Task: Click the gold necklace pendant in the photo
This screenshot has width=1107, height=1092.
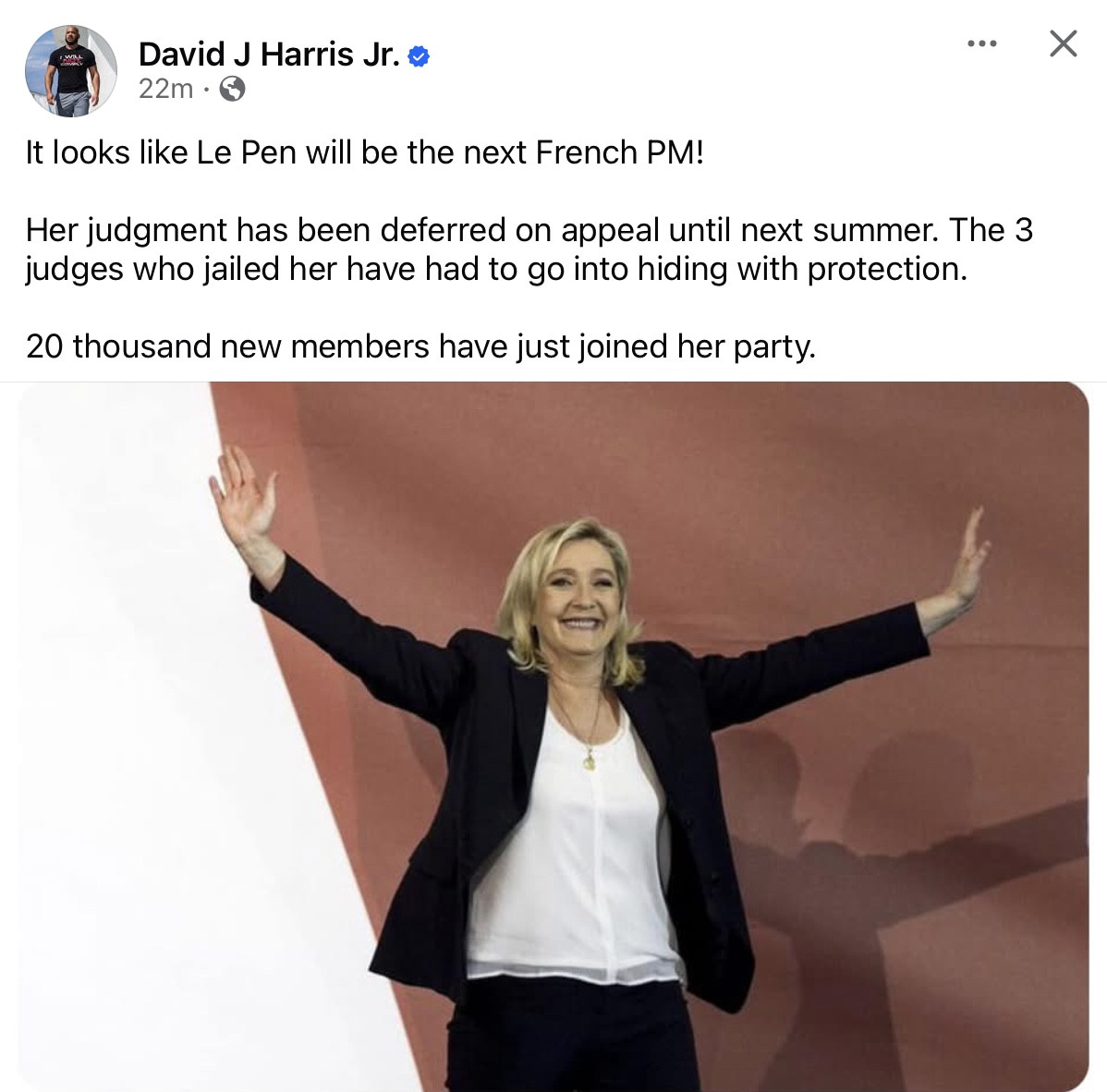Action: (x=590, y=761)
